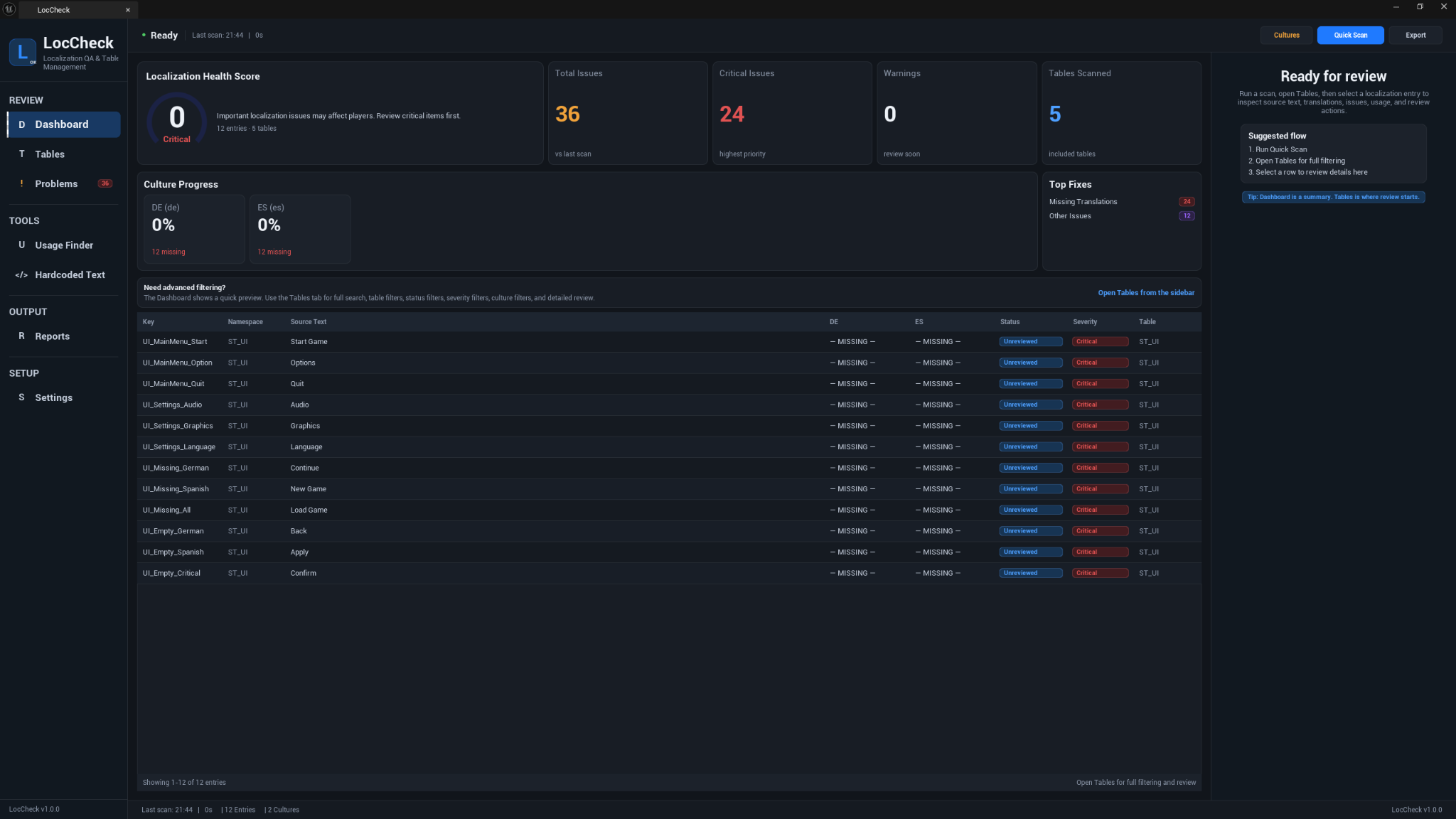Viewport: 1456px width, 819px height.
Task: Open the Reports page
Action: click(x=64, y=336)
